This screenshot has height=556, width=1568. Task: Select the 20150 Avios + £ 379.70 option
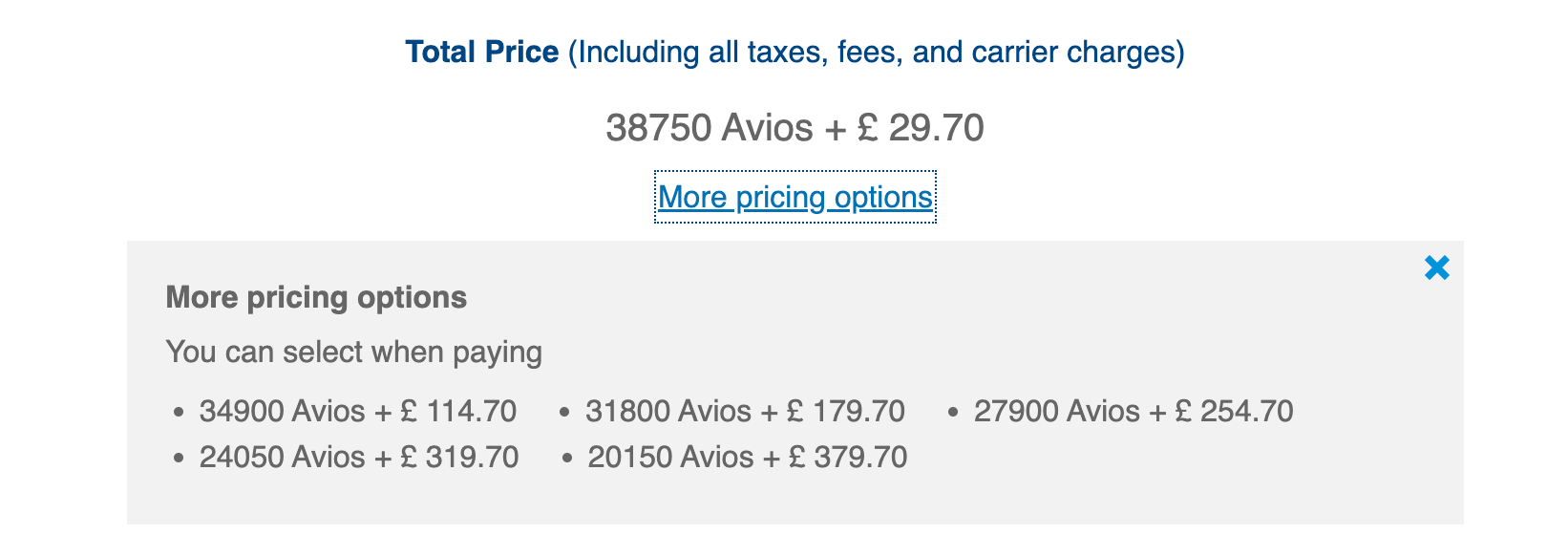click(x=747, y=458)
